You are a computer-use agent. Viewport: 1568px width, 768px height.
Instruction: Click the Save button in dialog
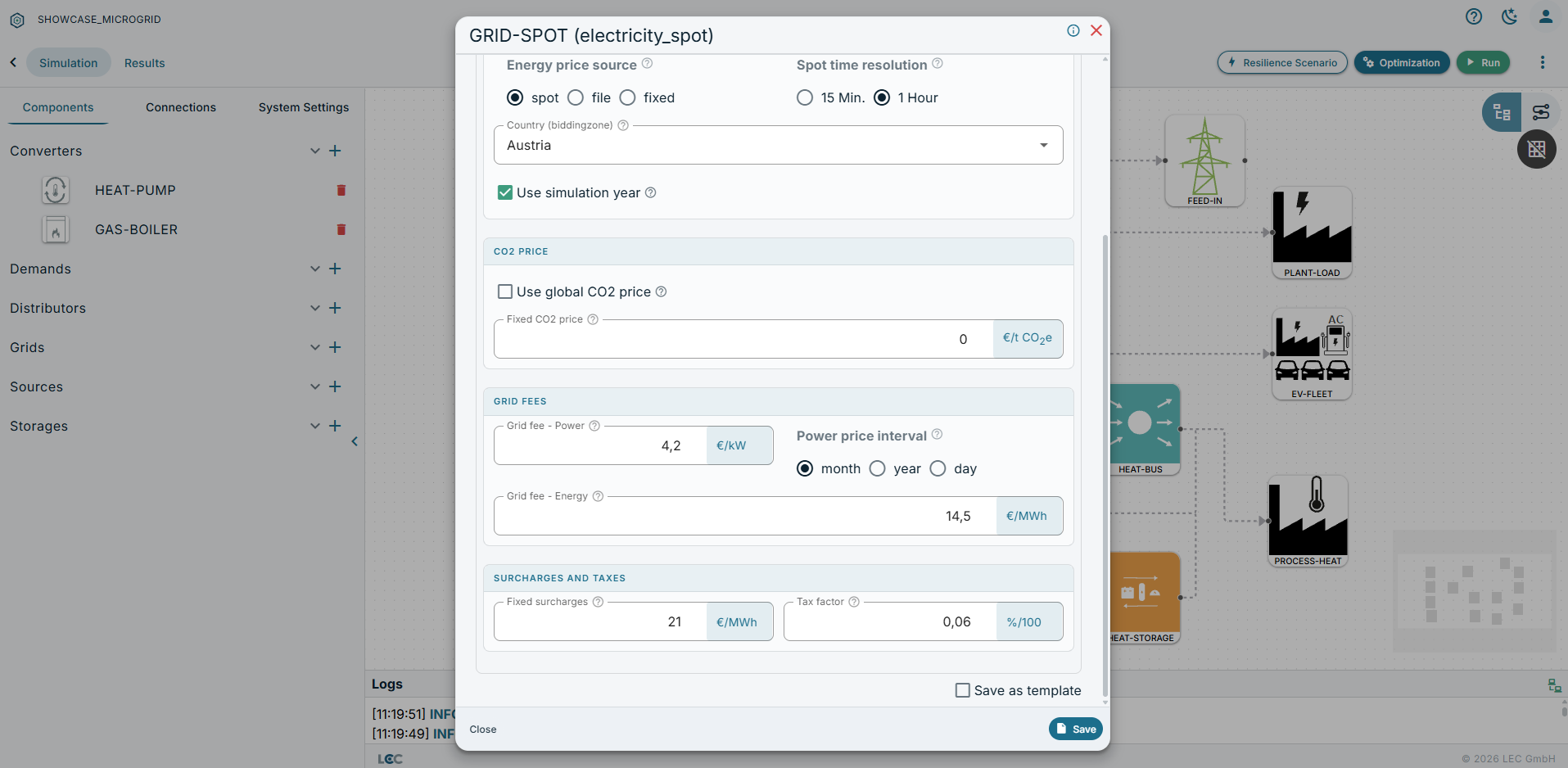point(1076,729)
